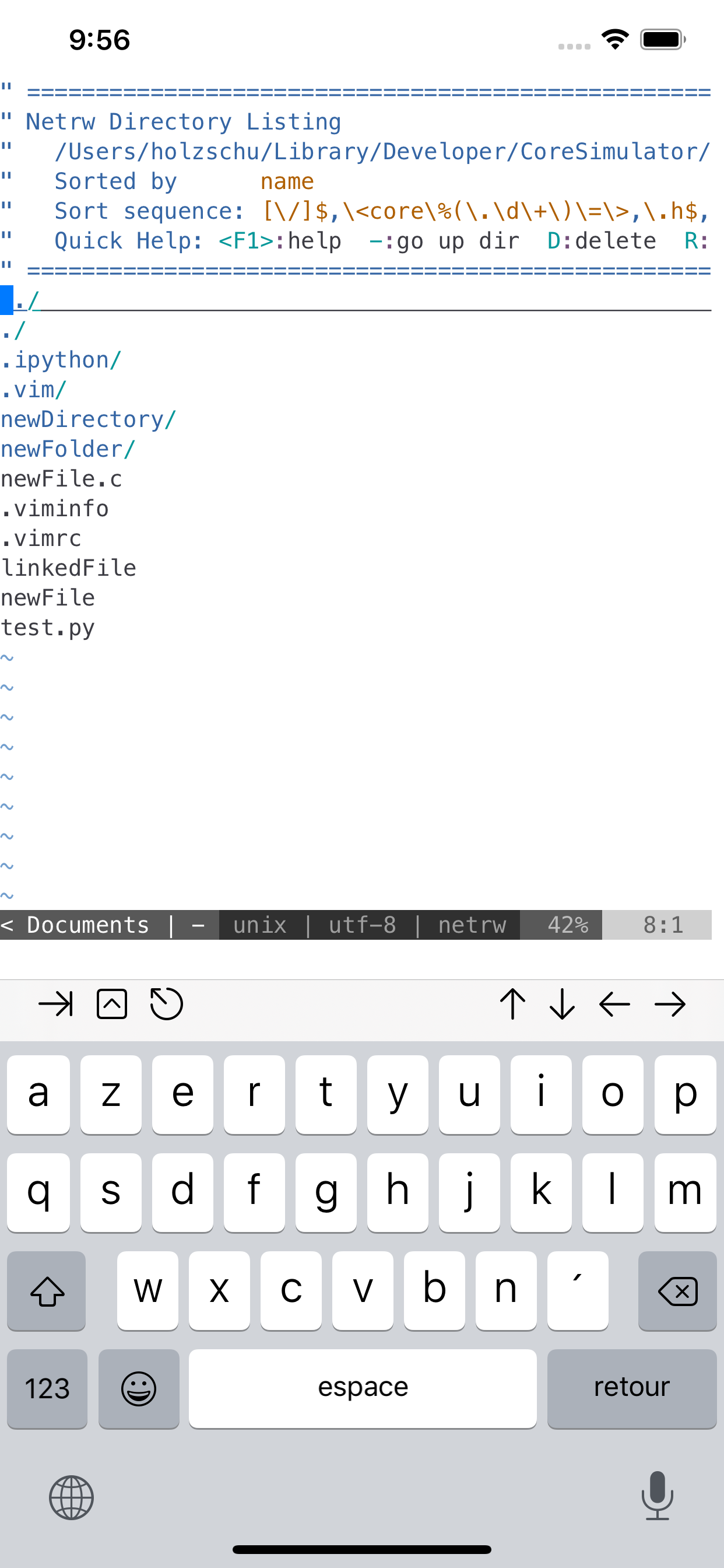Tap the 'a' key
The image size is (724, 1568).
[38, 1094]
